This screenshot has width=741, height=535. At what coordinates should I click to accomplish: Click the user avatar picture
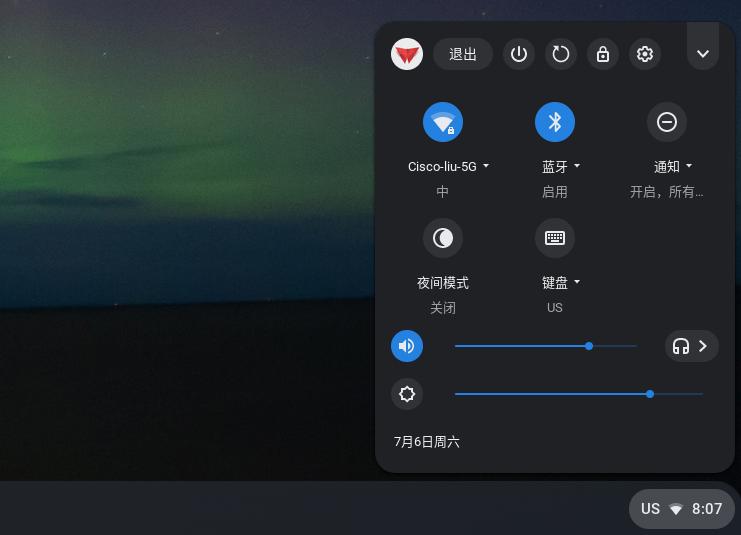pyautogui.click(x=407, y=54)
